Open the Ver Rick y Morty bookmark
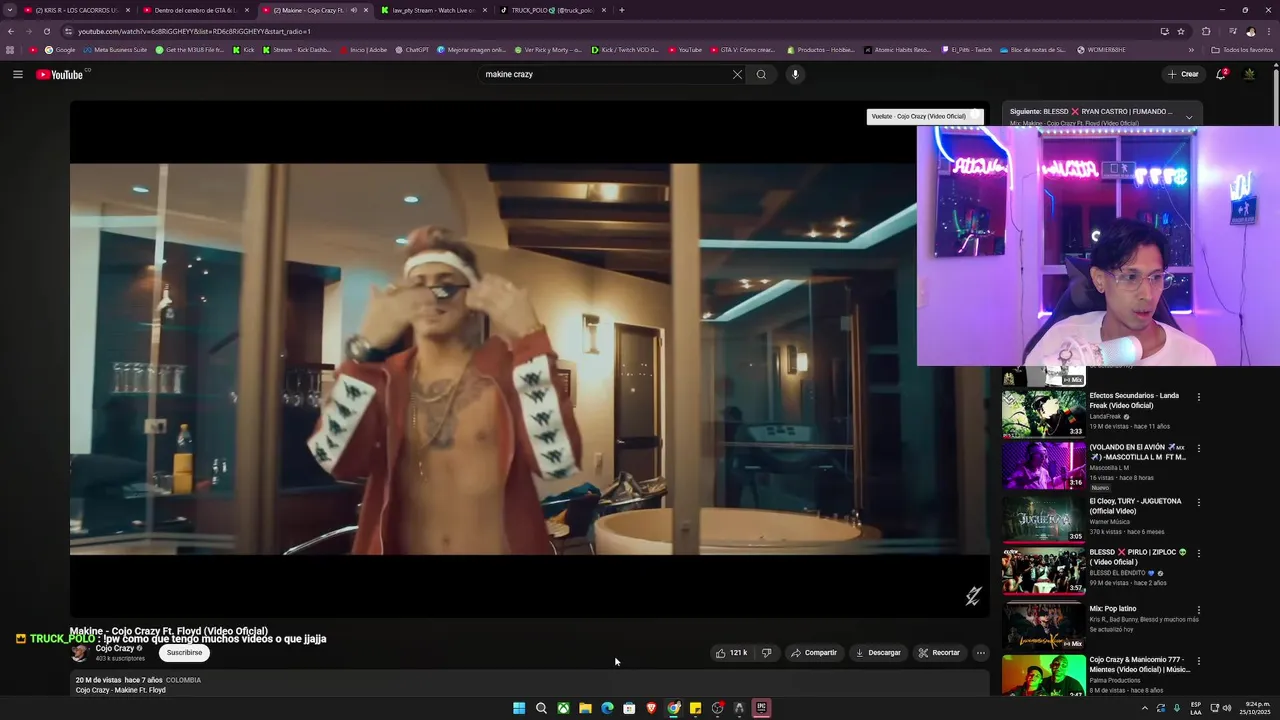This screenshot has height=720, width=1280. (x=547, y=49)
